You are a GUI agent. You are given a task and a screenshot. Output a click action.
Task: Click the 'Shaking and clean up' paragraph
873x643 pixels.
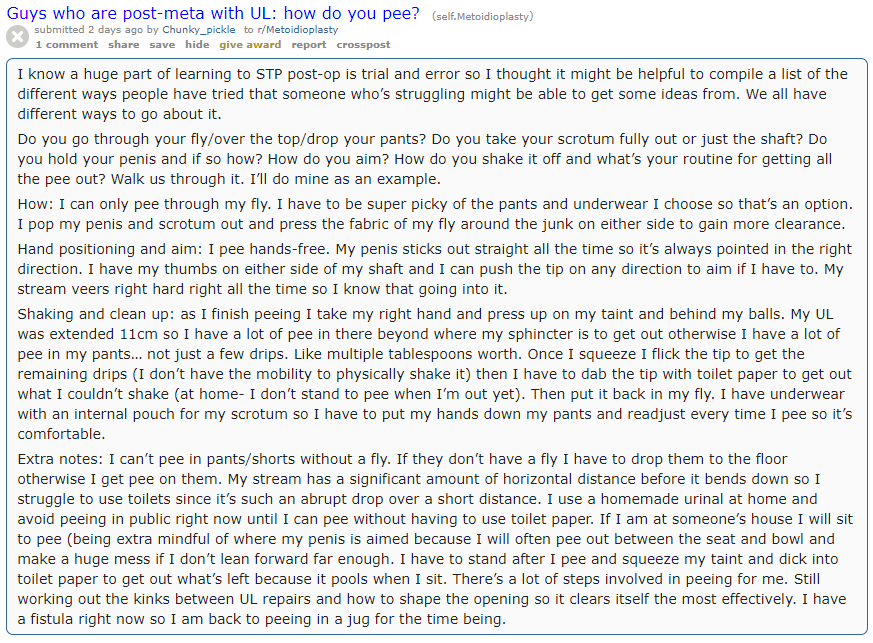pos(430,374)
